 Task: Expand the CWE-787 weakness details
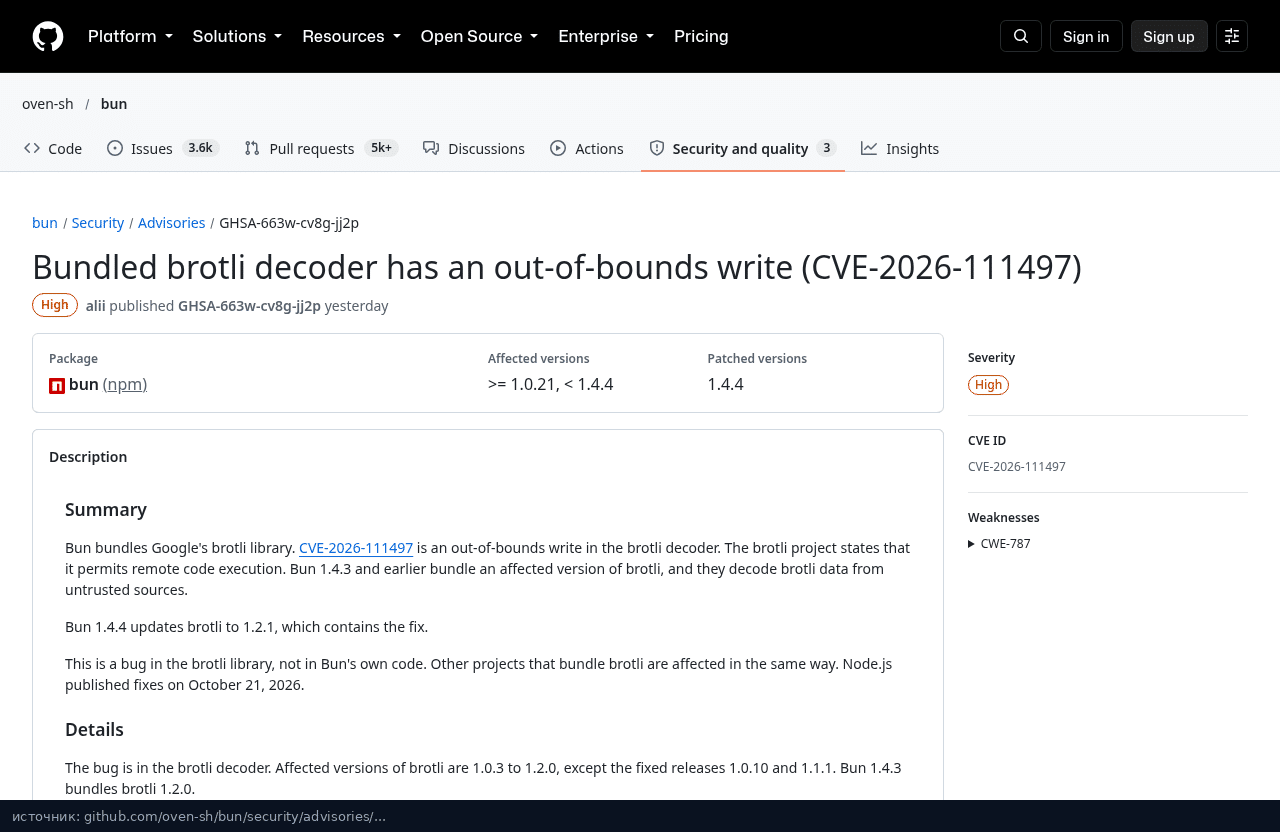[1000, 544]
